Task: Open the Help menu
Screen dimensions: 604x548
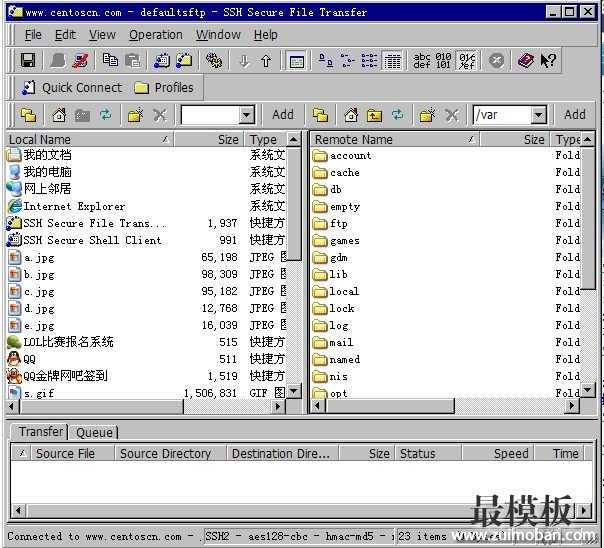Action: [x=265, y=35]
